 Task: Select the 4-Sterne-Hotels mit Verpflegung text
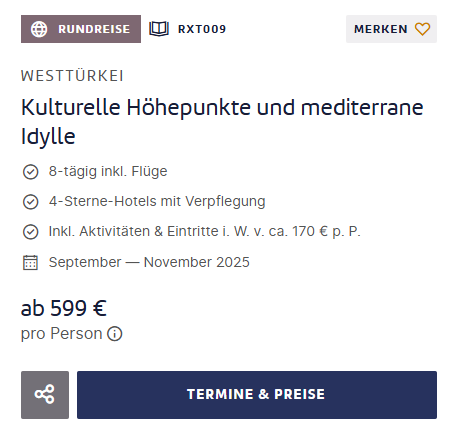157,202
